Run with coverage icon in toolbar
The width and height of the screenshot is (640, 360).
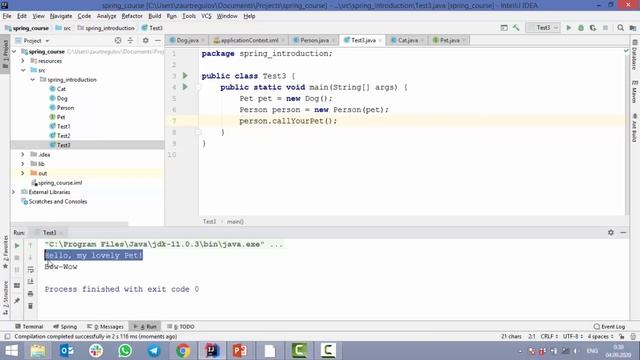593,28
